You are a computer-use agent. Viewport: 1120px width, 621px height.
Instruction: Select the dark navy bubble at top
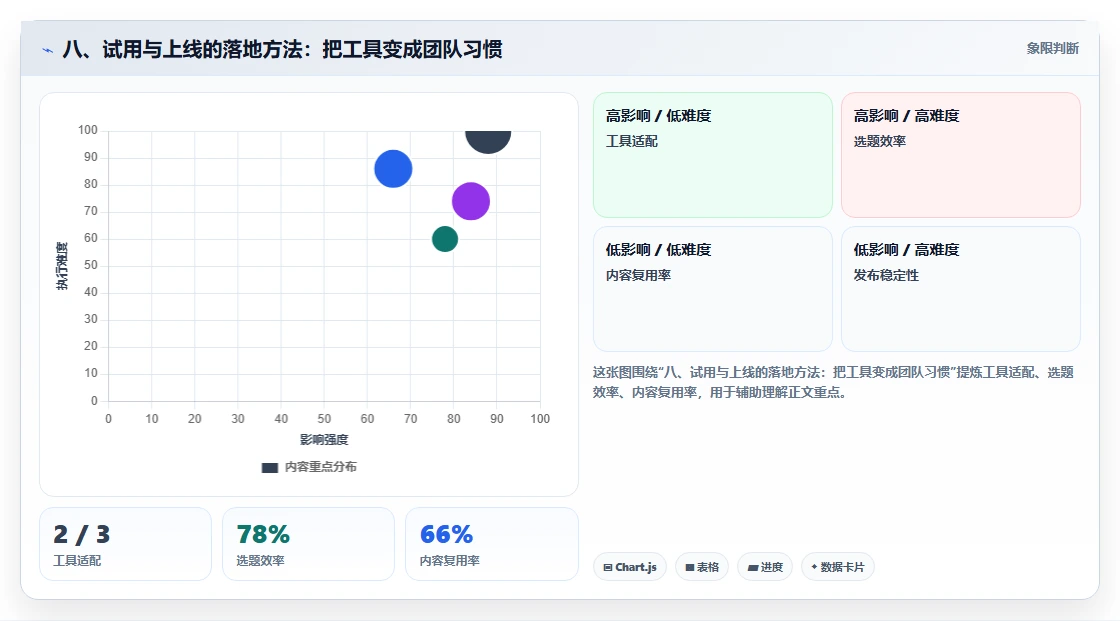click(488, 141)
